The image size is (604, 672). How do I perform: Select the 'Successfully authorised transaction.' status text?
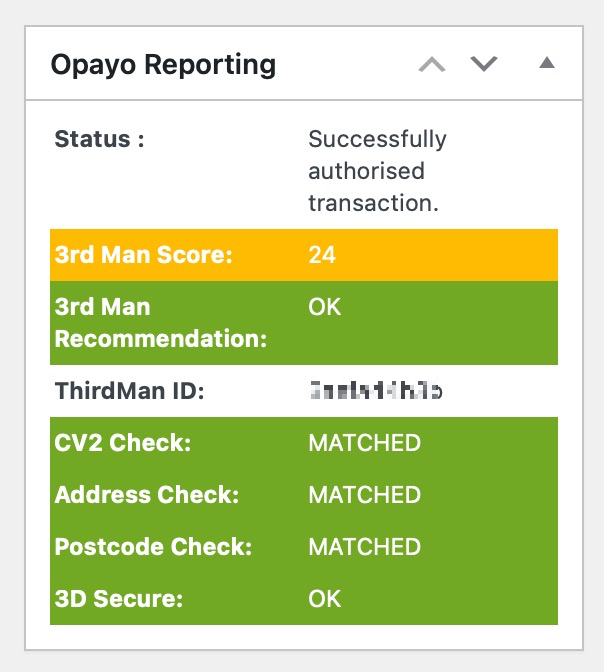tap(377, 171)
